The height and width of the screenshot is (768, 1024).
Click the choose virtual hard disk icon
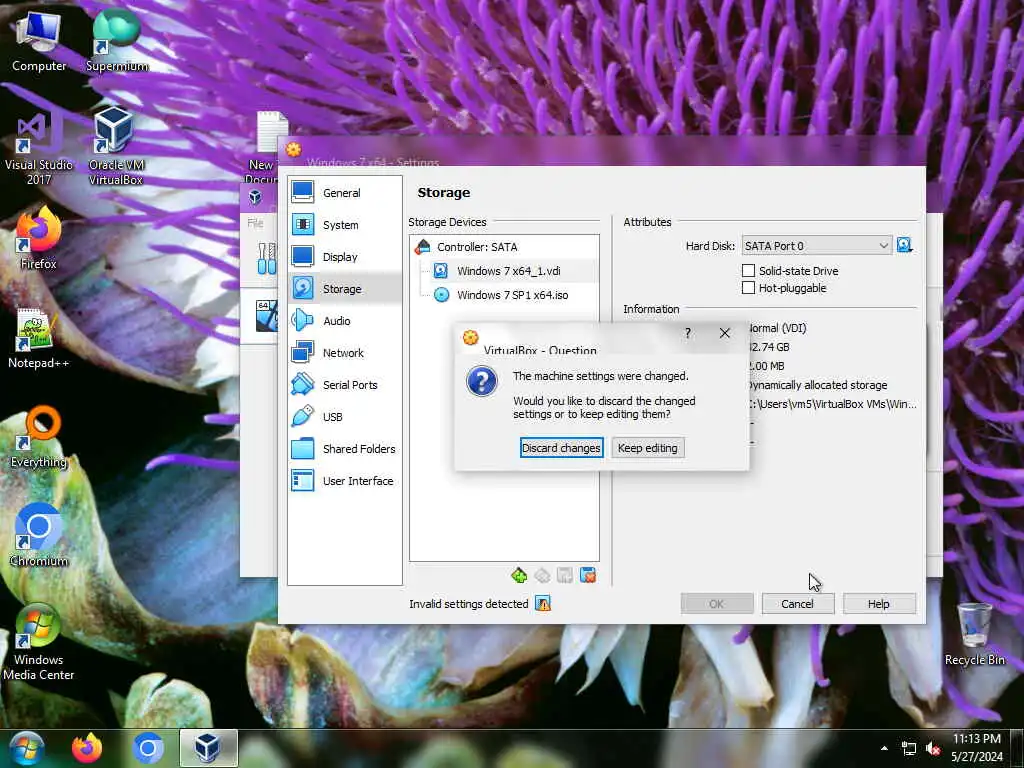(904, 246)
